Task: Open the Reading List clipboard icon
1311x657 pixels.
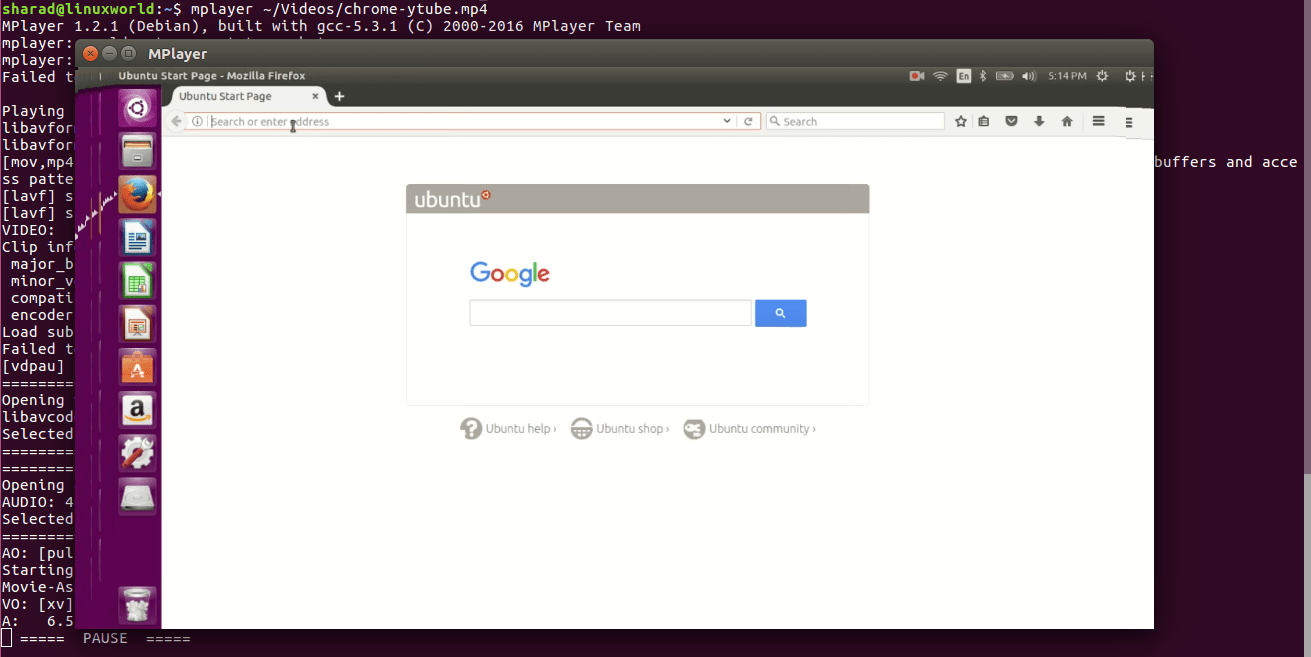Action: (x=984, y=121)
